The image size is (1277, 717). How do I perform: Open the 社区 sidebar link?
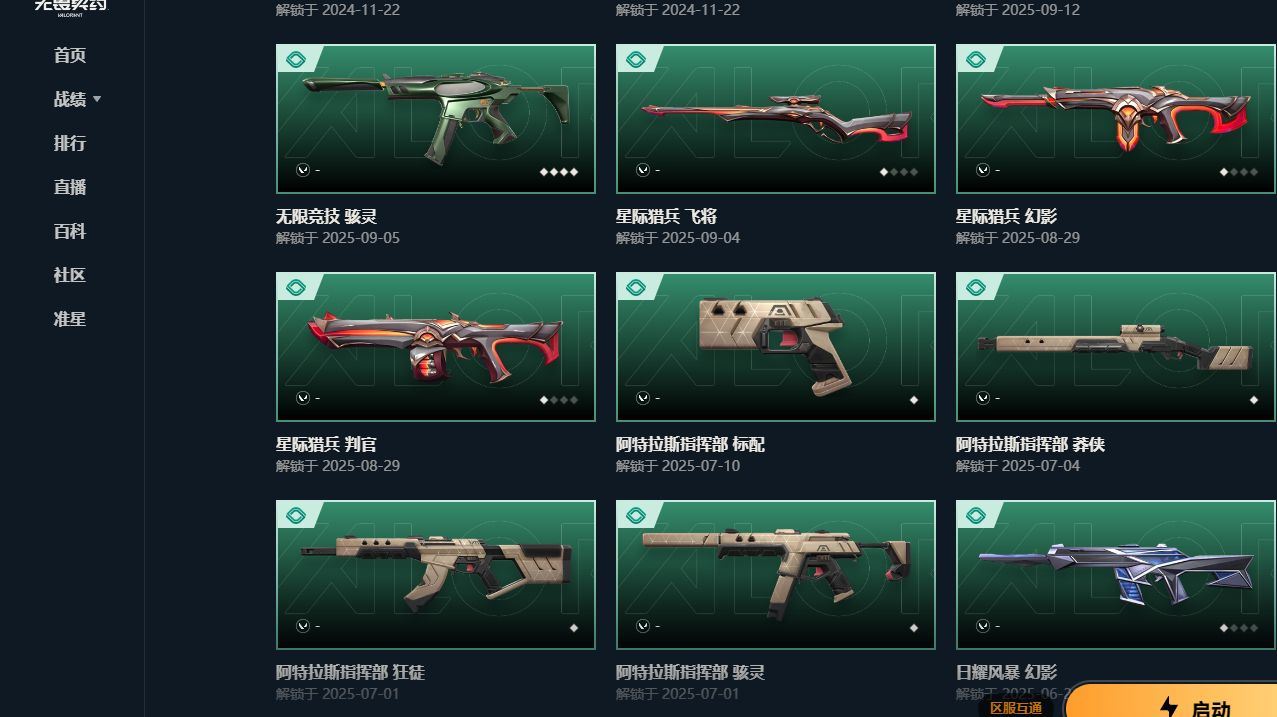click(70, 275)
